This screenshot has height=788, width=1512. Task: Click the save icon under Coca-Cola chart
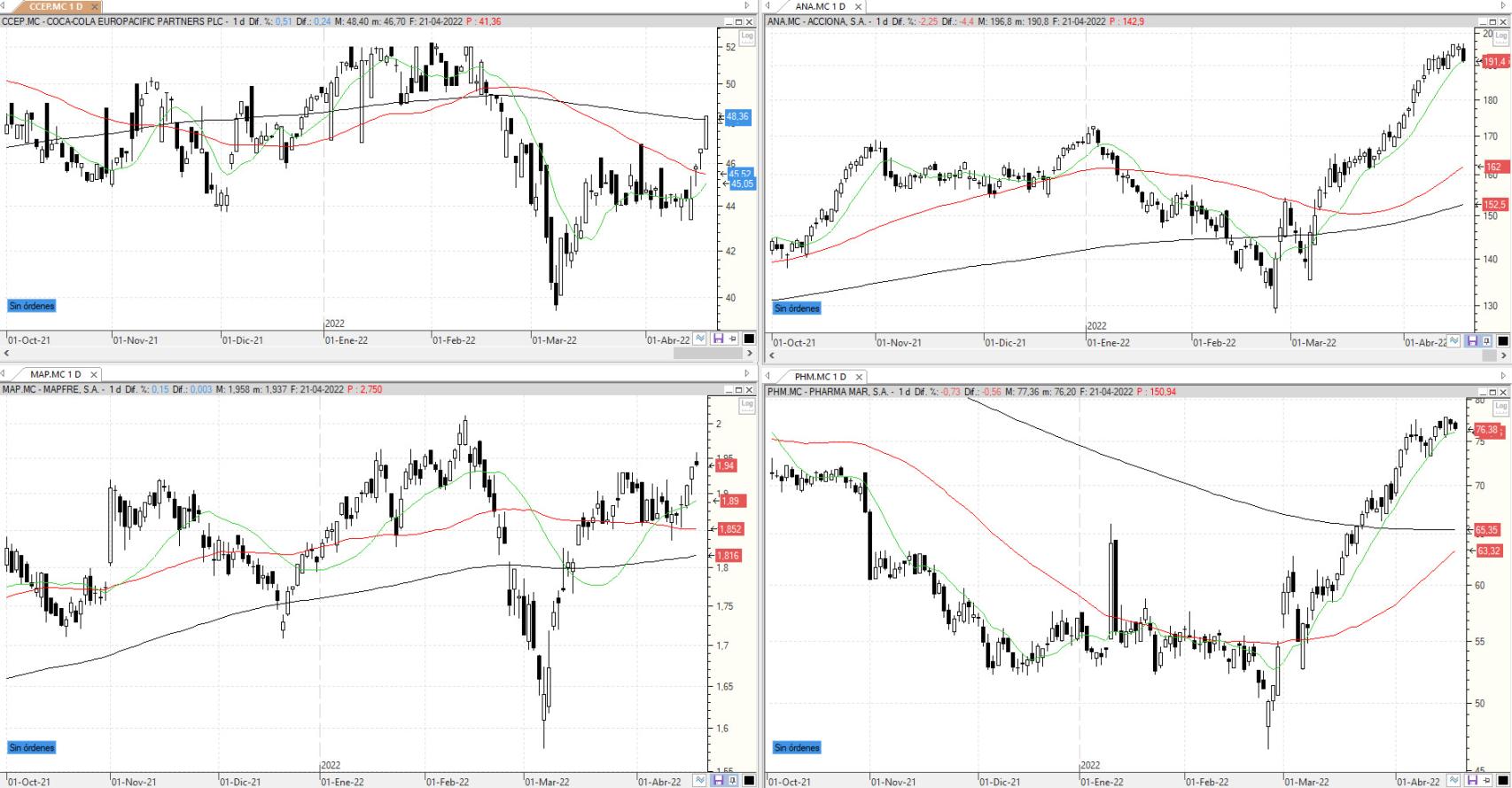[x=718, y=339]
